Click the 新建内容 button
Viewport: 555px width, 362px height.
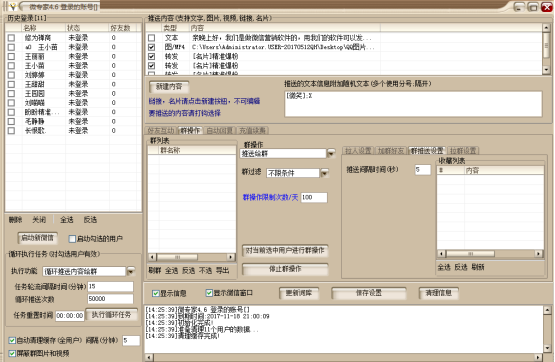(169, 87)
